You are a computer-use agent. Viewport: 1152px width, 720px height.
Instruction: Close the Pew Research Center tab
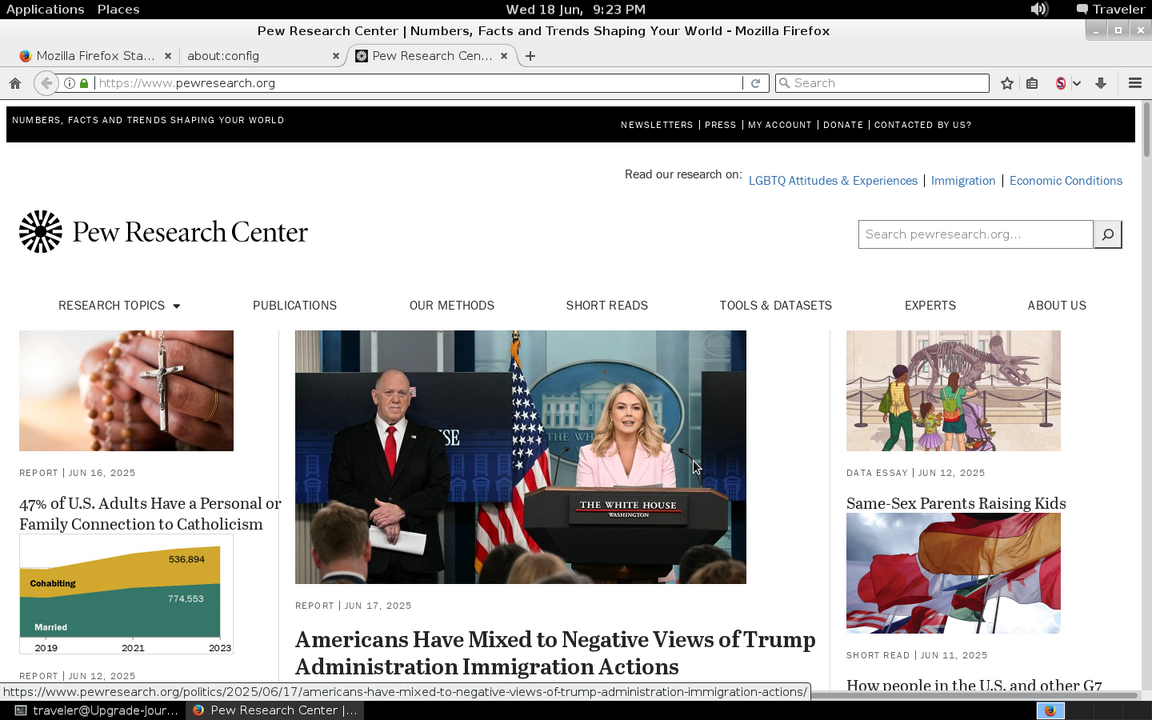[x=504, y=56]
